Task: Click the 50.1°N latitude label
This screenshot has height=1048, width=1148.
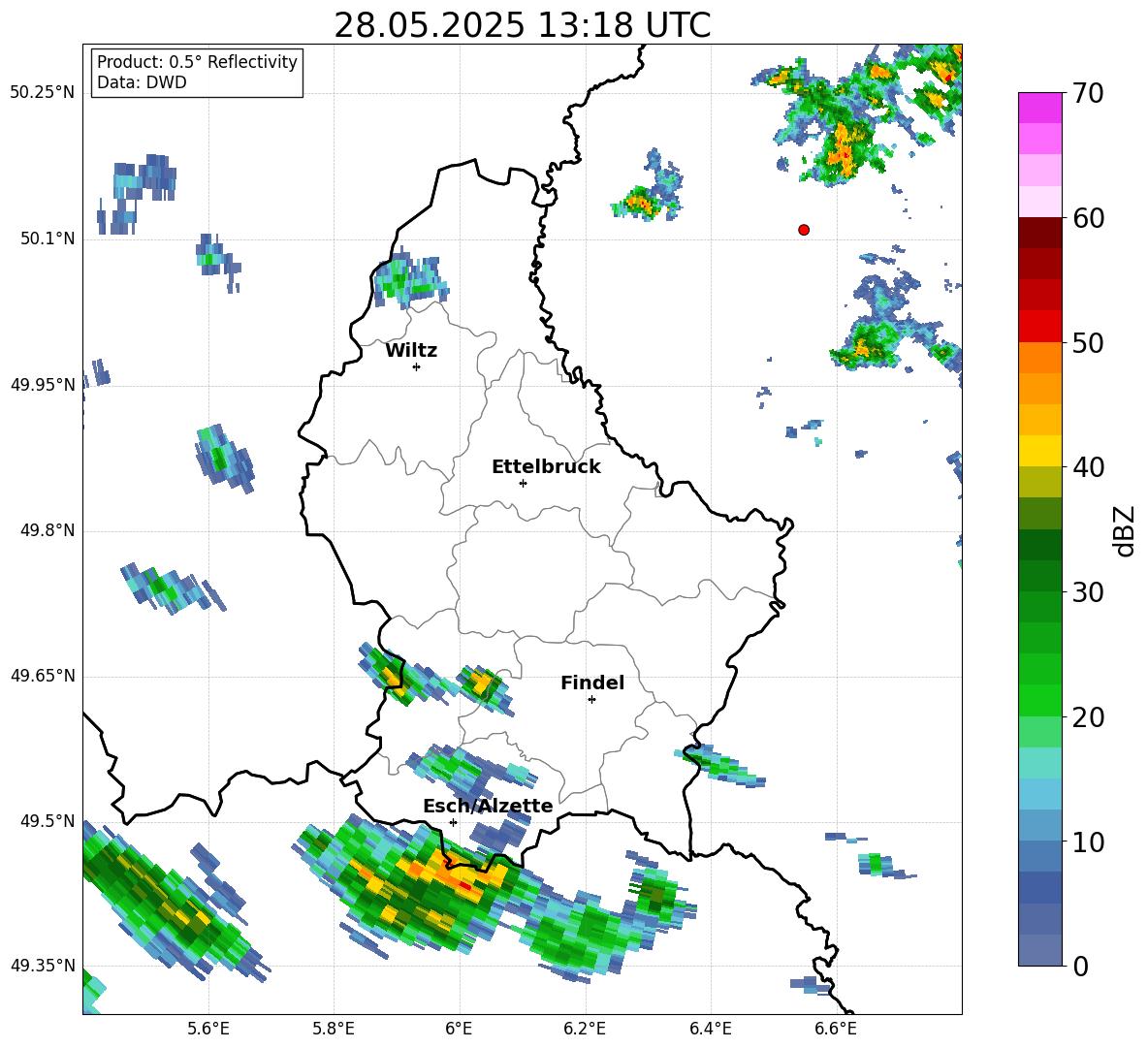Action: pos(48,239)
